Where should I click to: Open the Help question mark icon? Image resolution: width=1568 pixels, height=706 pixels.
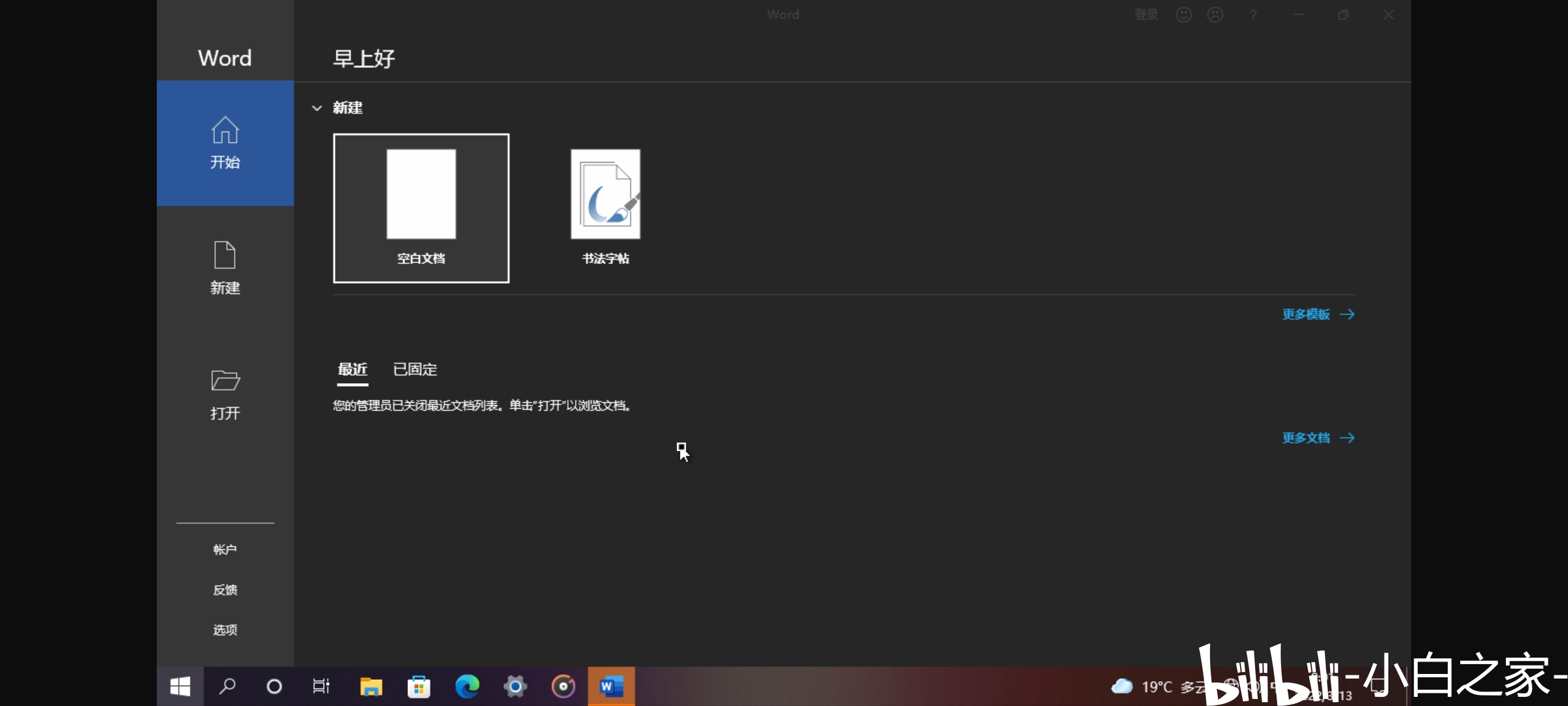[x=1253, y=14]
